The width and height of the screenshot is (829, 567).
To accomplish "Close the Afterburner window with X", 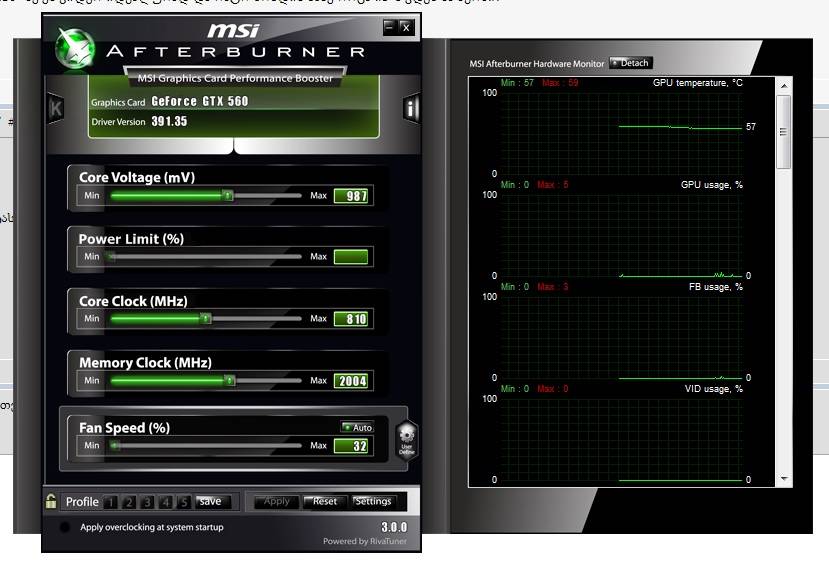I will (x=406, y=28).
